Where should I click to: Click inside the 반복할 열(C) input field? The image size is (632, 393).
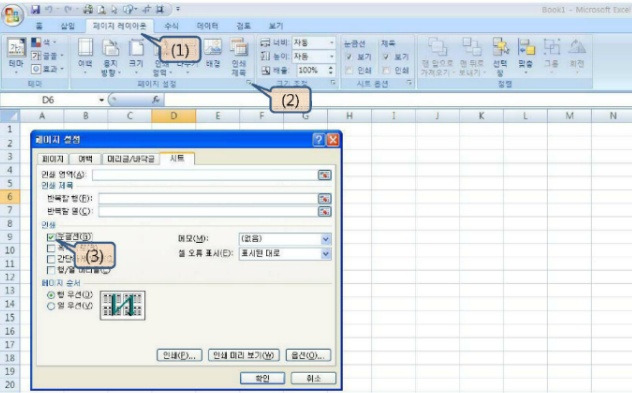point(208,211)
